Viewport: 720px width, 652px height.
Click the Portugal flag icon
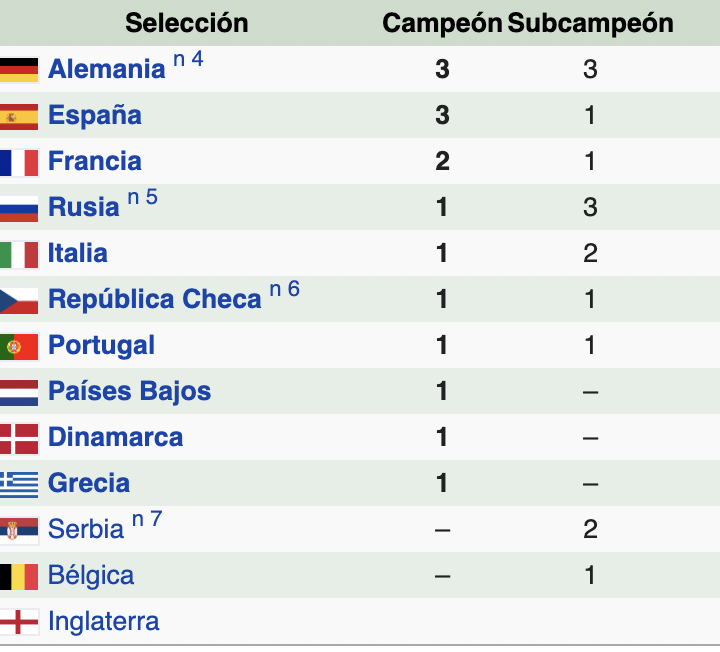point(19,347)
